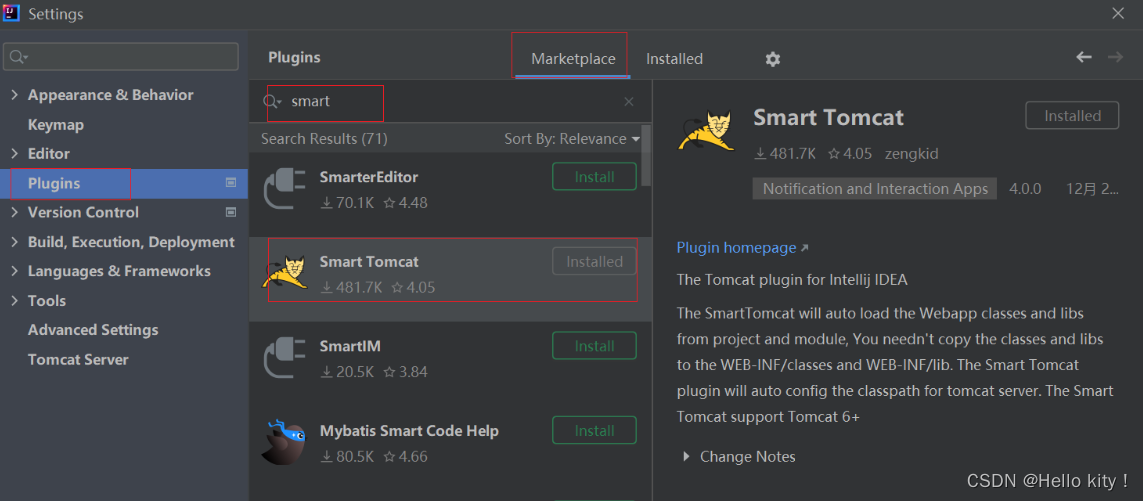Switch to the Installed tab
Image resolution: width=1143 pixels, height=501 pixels.
click(x=674, y=59)
